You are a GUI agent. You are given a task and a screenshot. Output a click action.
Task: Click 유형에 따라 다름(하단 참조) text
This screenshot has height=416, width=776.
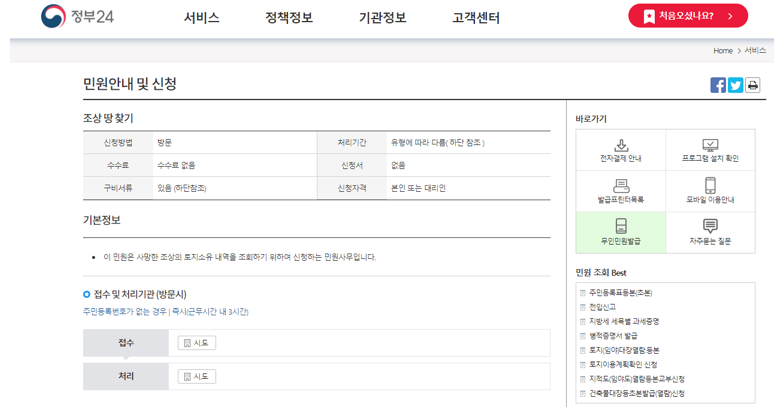pyautogui.click(x=437, y=142)
